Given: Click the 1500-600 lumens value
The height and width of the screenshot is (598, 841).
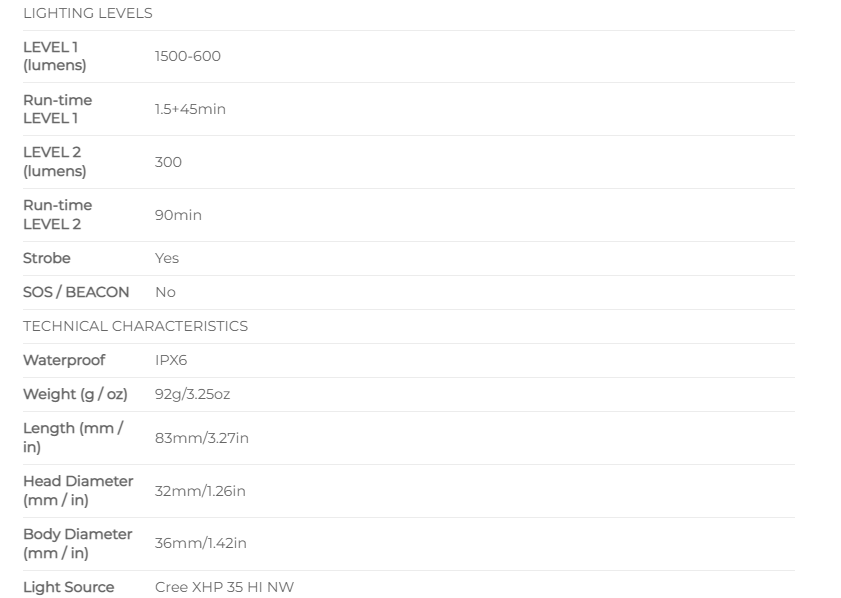Looking at the screenshot, I should (x=188, y=56).
